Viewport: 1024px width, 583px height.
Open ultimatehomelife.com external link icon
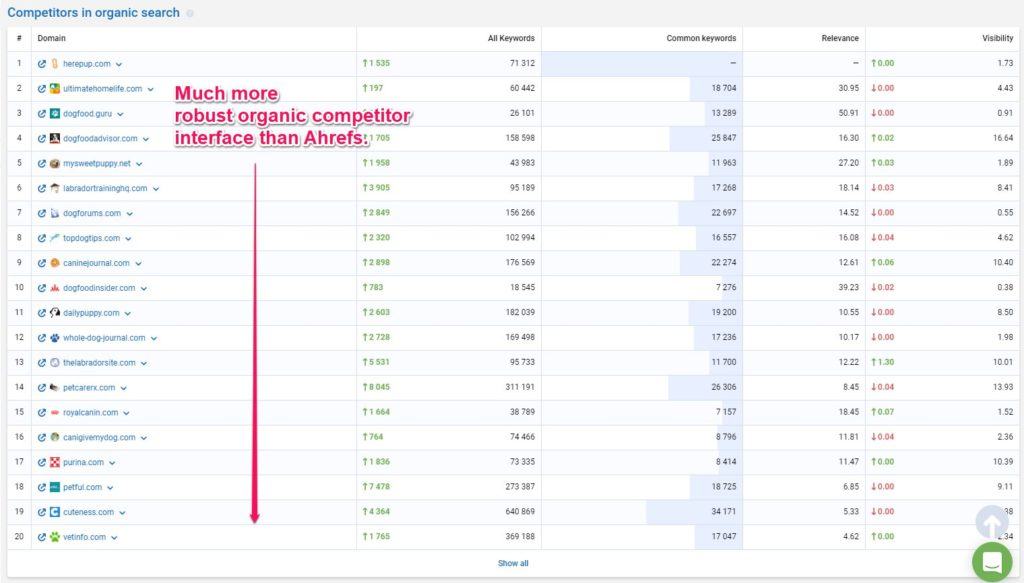pyautogui.click(x=42, y=89)
